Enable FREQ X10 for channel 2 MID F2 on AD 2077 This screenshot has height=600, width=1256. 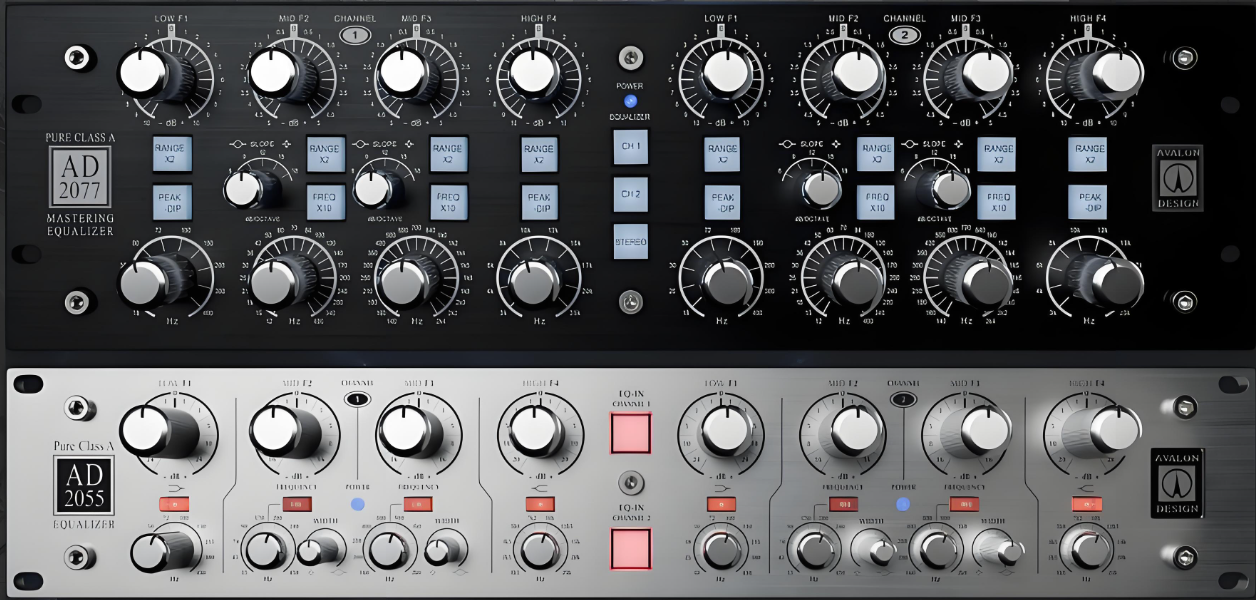[876, 201]
